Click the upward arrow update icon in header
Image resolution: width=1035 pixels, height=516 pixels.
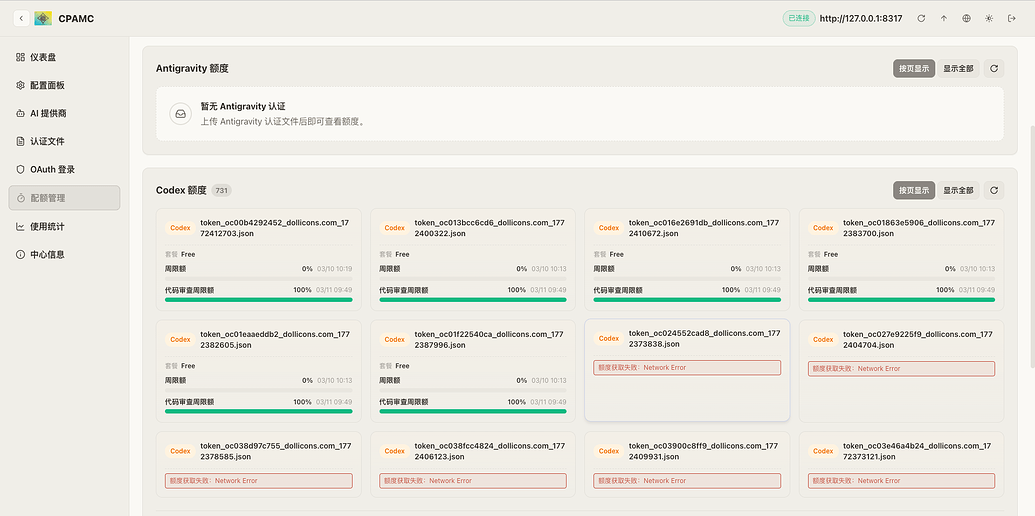coord(944,18)
